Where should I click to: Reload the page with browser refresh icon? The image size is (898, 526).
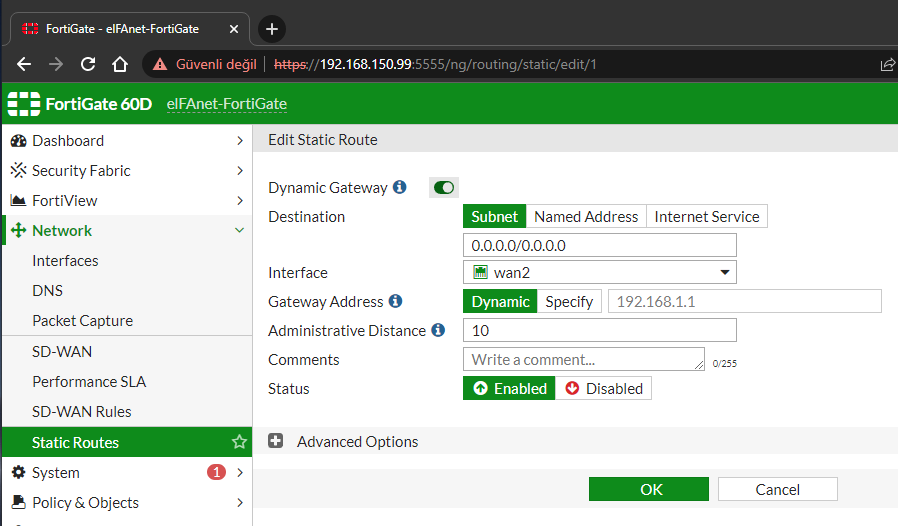click(88, 64)
